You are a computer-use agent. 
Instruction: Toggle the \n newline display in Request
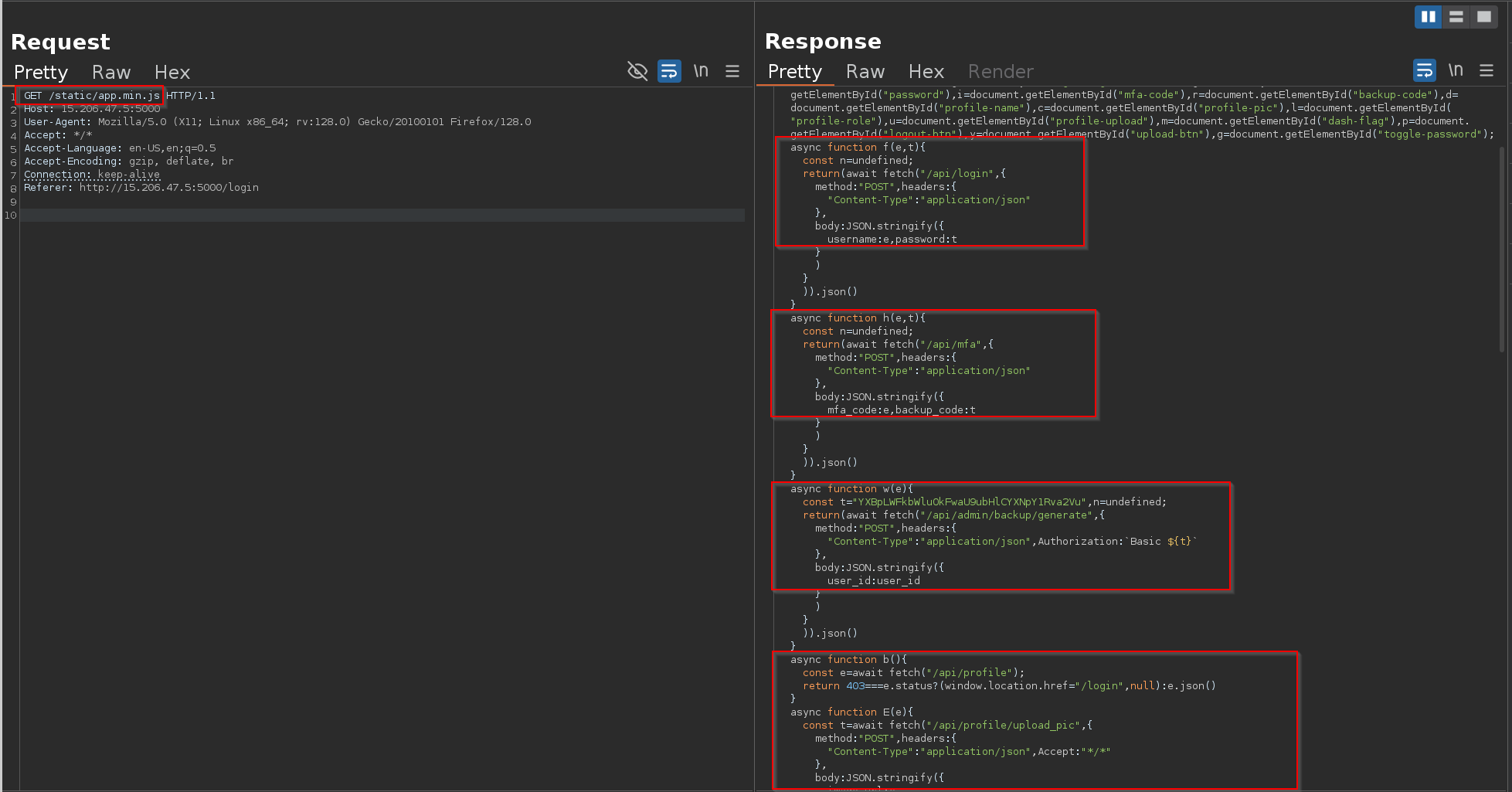[x=701, y=72]
